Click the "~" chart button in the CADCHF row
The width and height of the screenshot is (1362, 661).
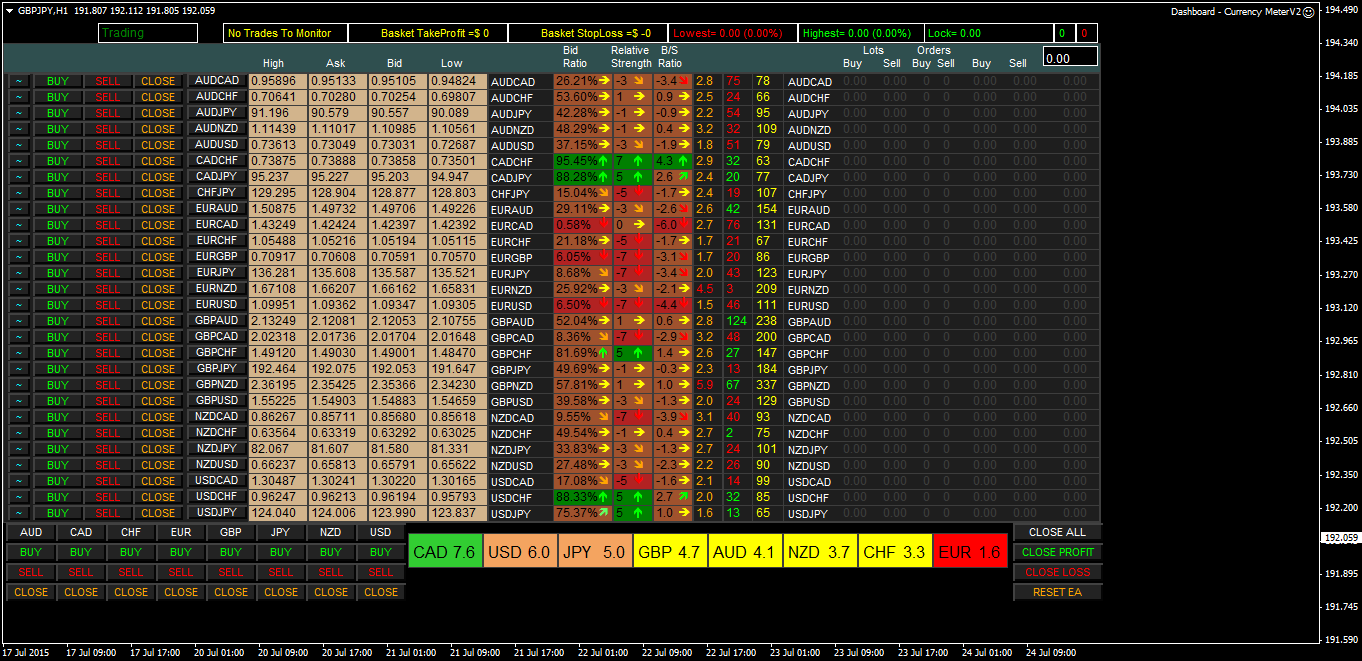point(19,161)
